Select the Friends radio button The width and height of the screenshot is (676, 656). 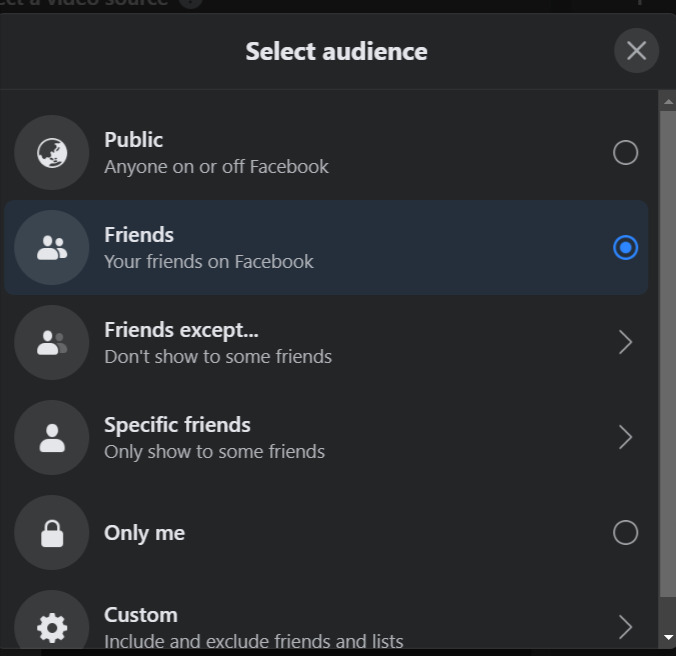(x=626, y=247)
